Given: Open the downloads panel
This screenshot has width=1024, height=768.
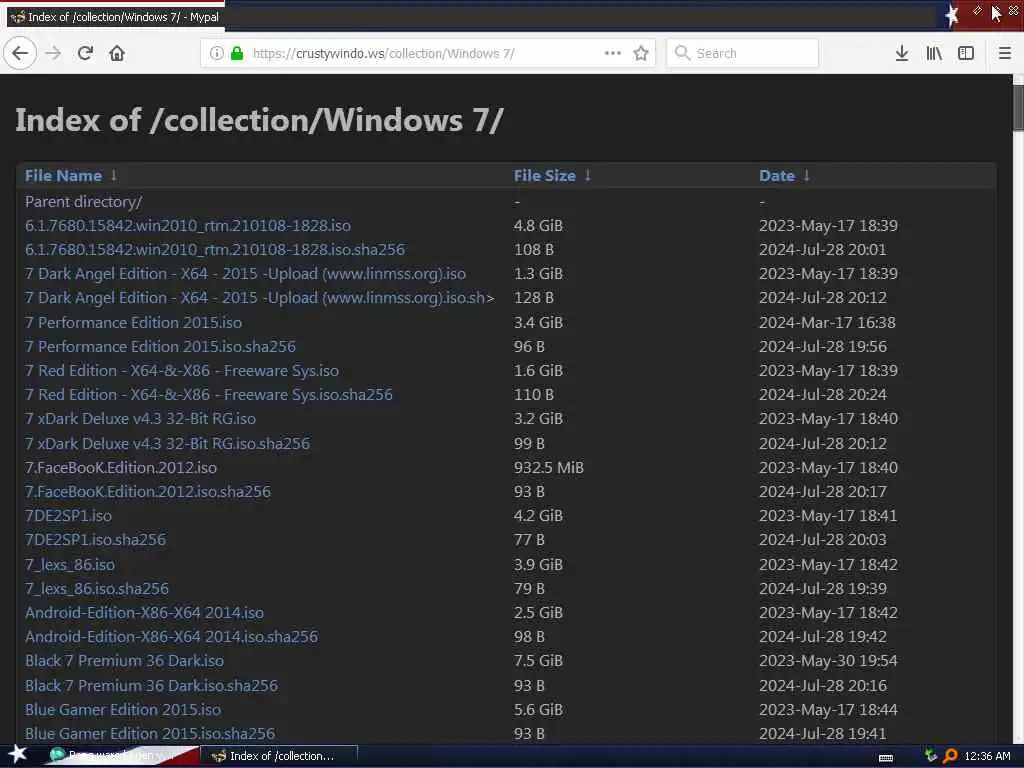Looking at the screenshot, I should point(902,53).
